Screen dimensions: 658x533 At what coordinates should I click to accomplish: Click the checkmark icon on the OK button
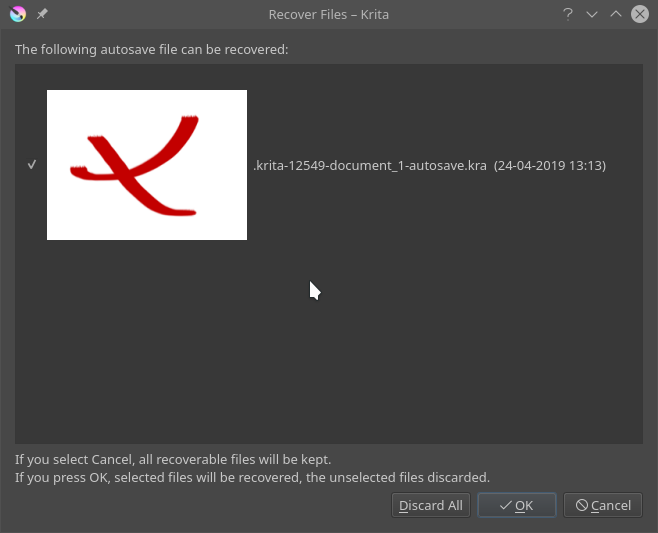(x=505, y=506)
